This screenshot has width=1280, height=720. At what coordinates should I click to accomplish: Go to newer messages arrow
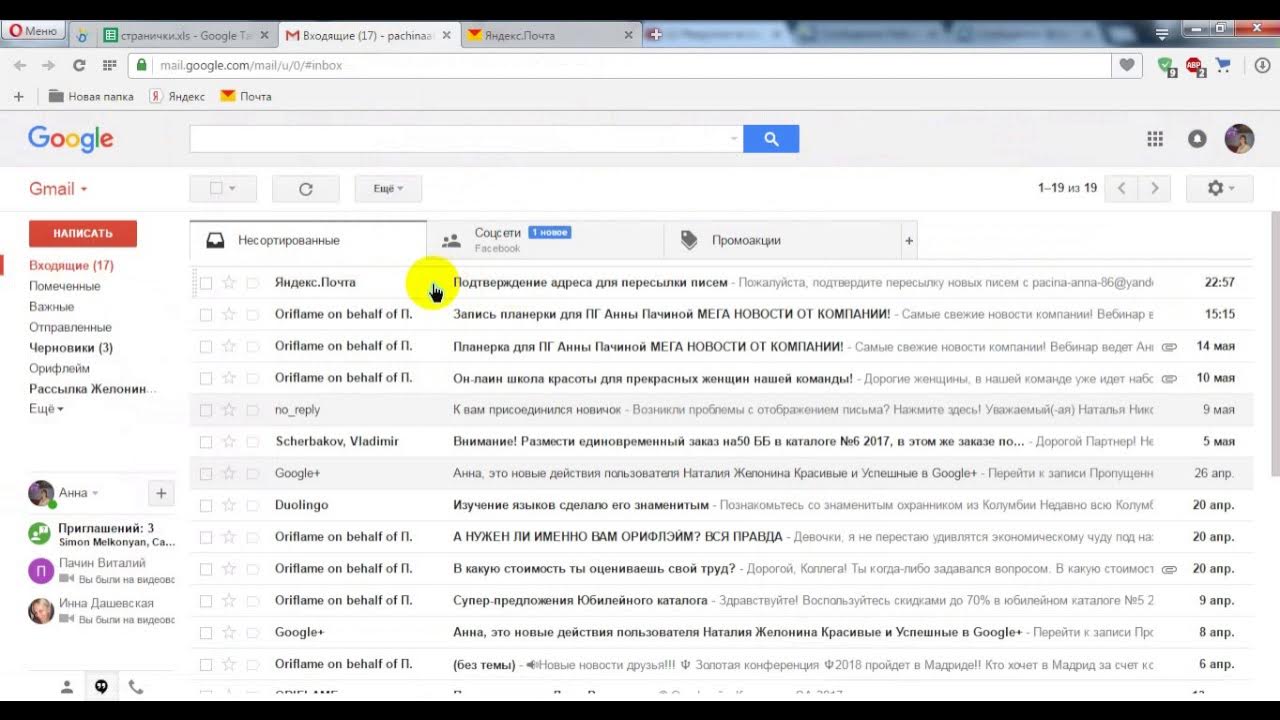[1122, 188]
